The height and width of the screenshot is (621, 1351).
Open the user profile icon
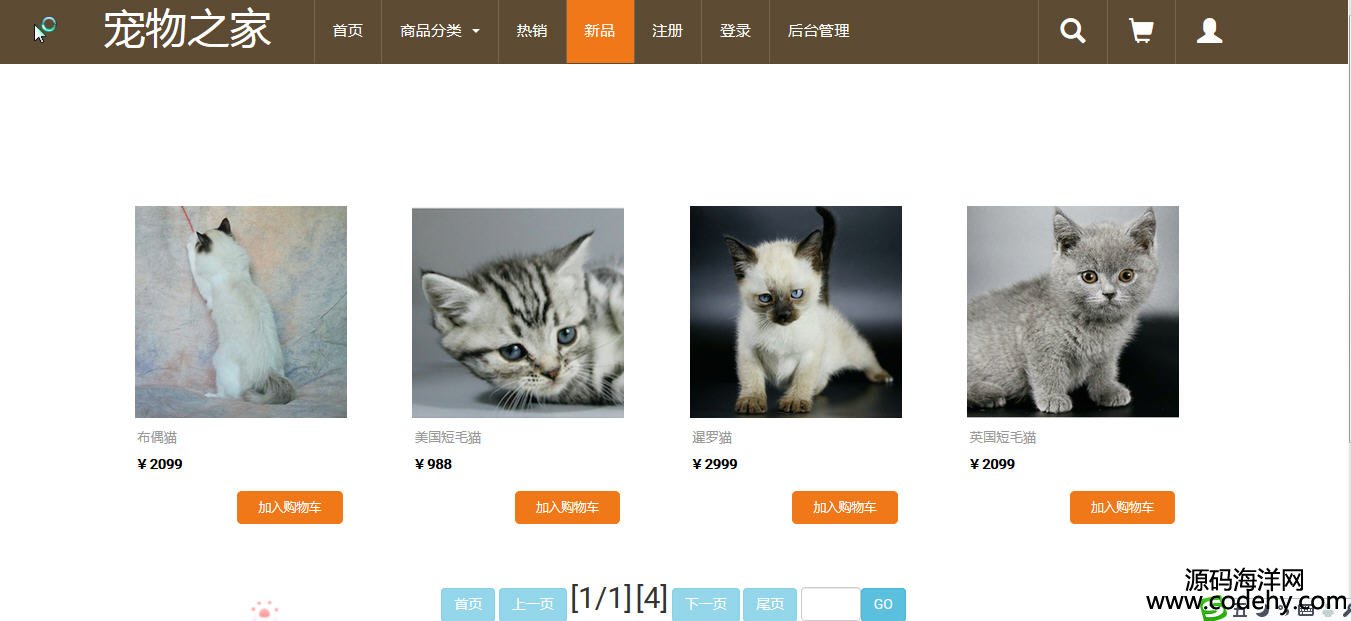click(1210, 31)
